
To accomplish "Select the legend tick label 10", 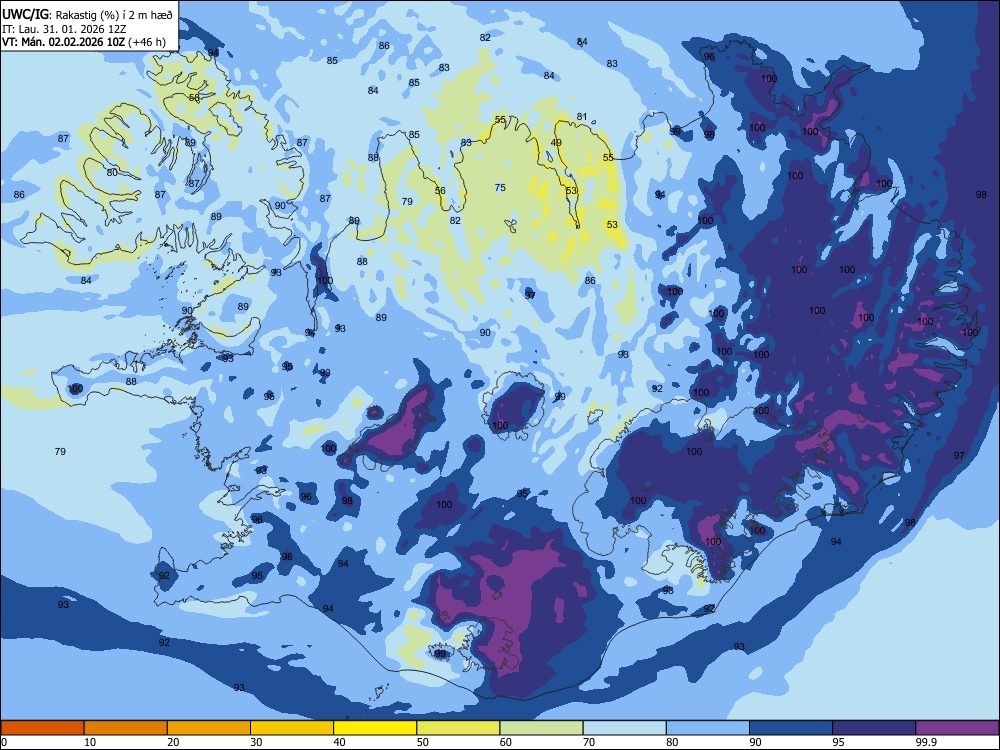I will coord(90,742).
